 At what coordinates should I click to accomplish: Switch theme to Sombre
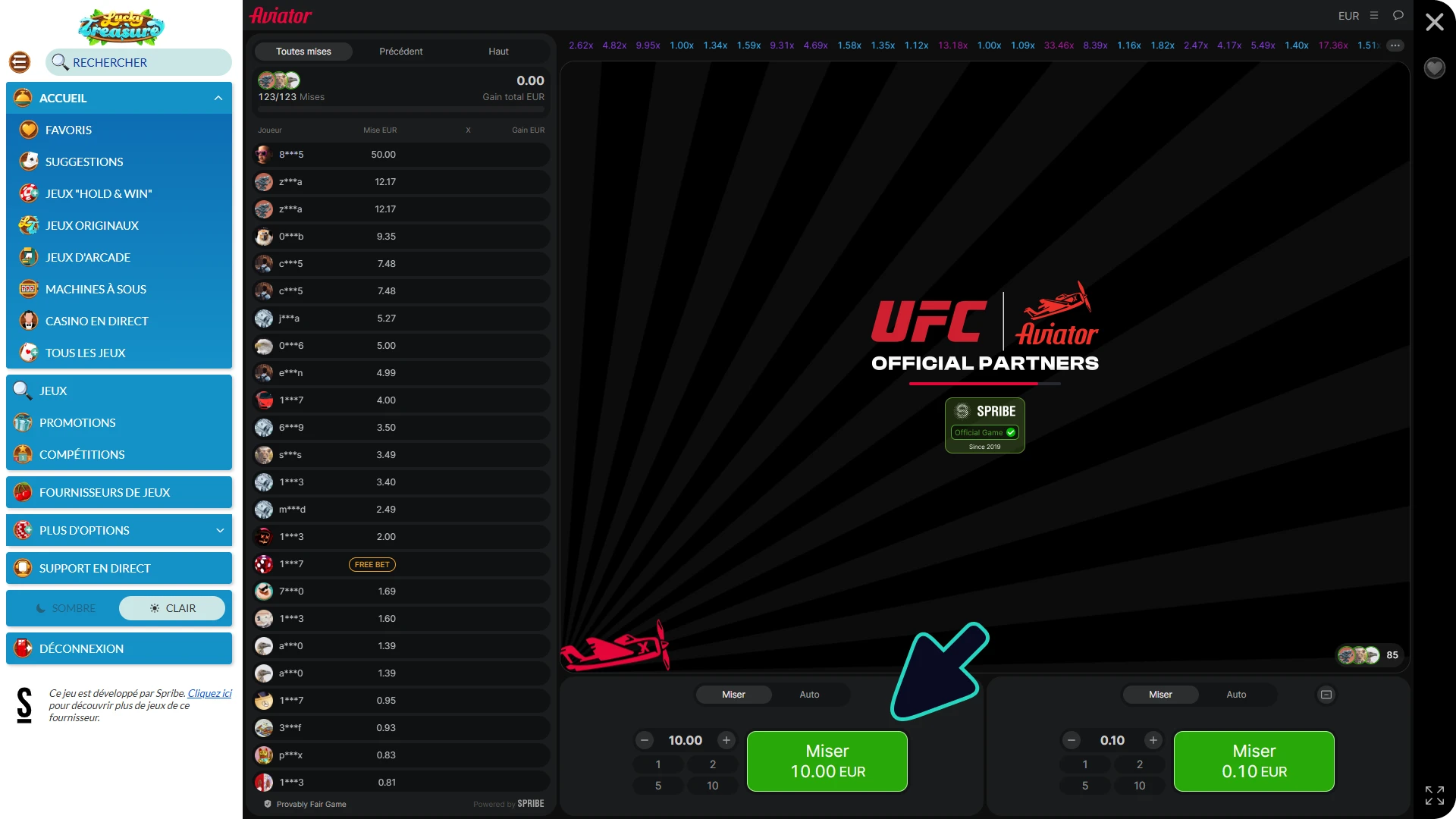[x=66, y=608]
